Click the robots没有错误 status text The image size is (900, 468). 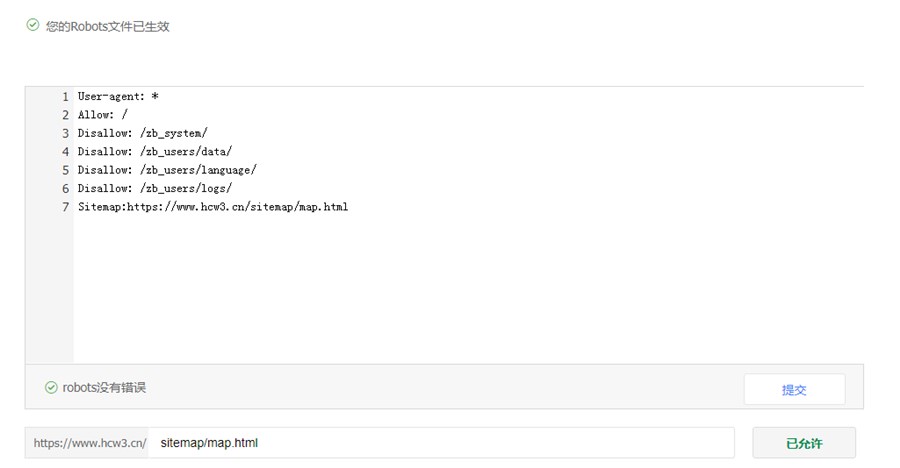click(x=104, y=388)
